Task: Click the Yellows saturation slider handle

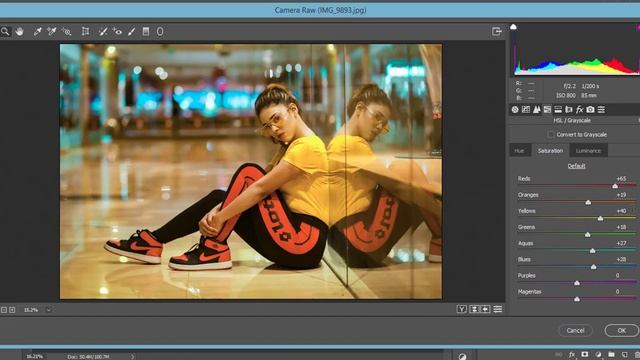Action: tap(600, 218)
